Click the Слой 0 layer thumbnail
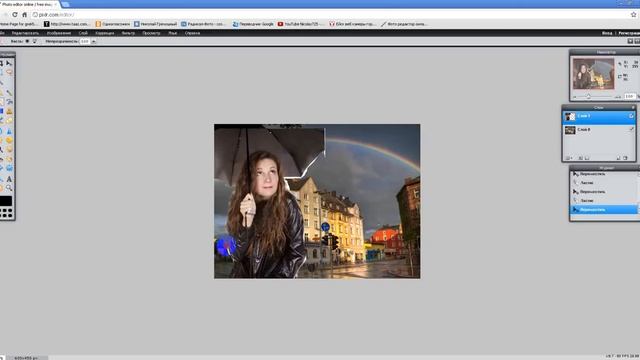640x360 pixels. (570, 130)
